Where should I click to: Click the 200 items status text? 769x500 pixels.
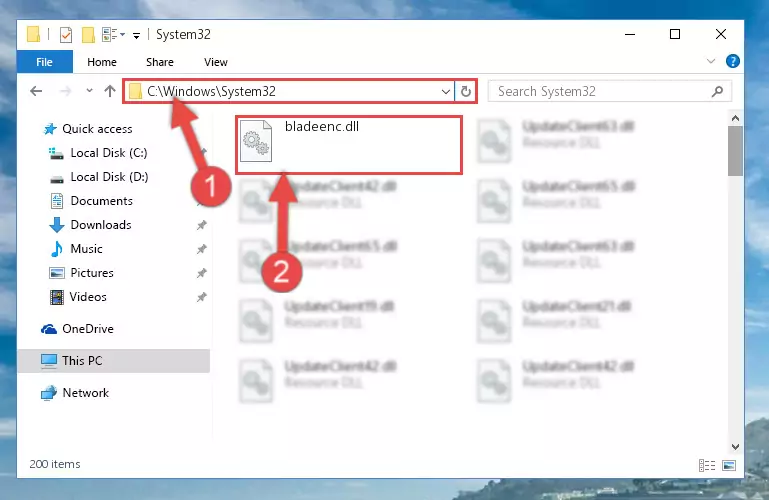[x=55, y=464]
